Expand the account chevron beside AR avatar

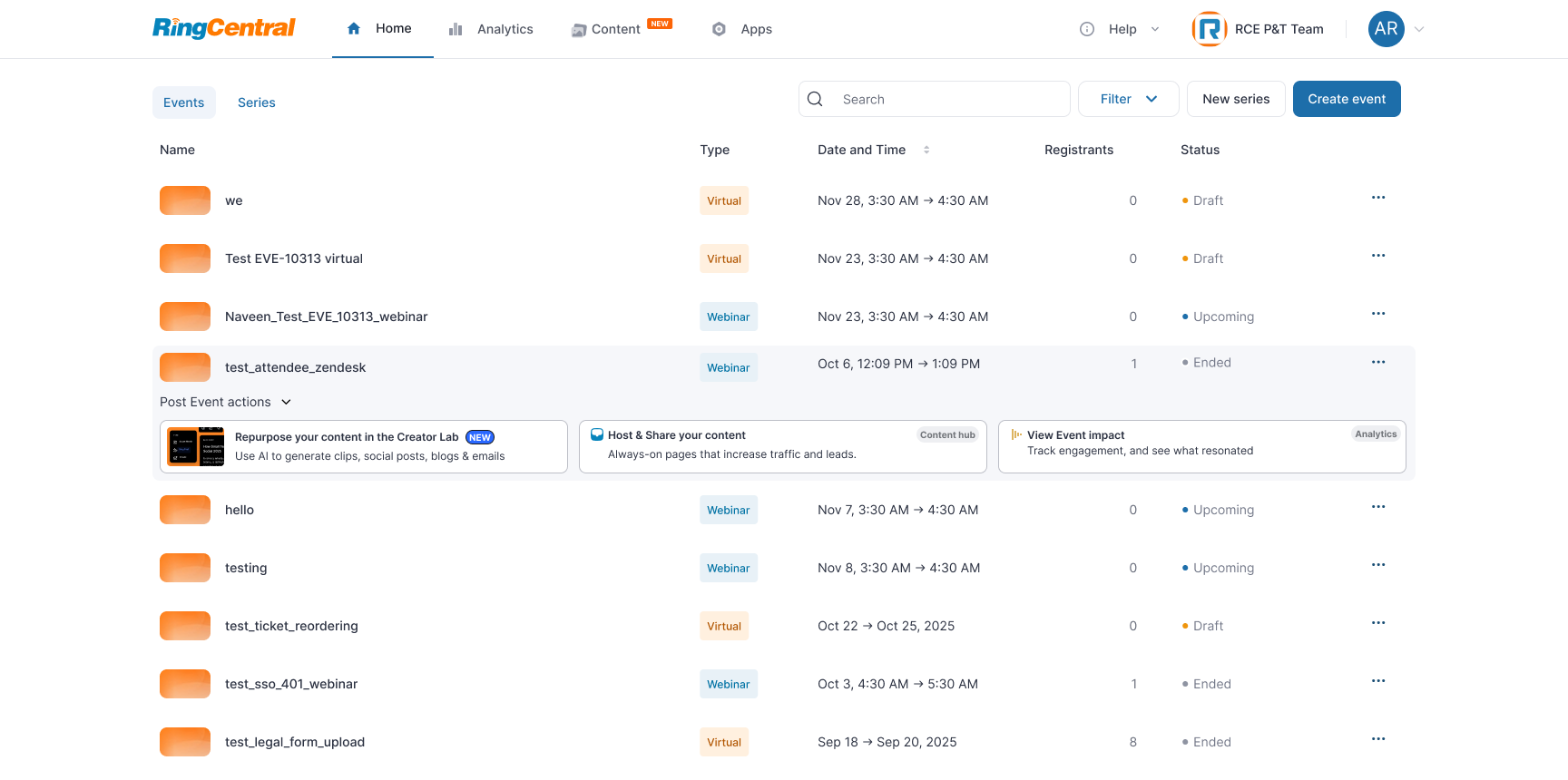[1419, 29]
